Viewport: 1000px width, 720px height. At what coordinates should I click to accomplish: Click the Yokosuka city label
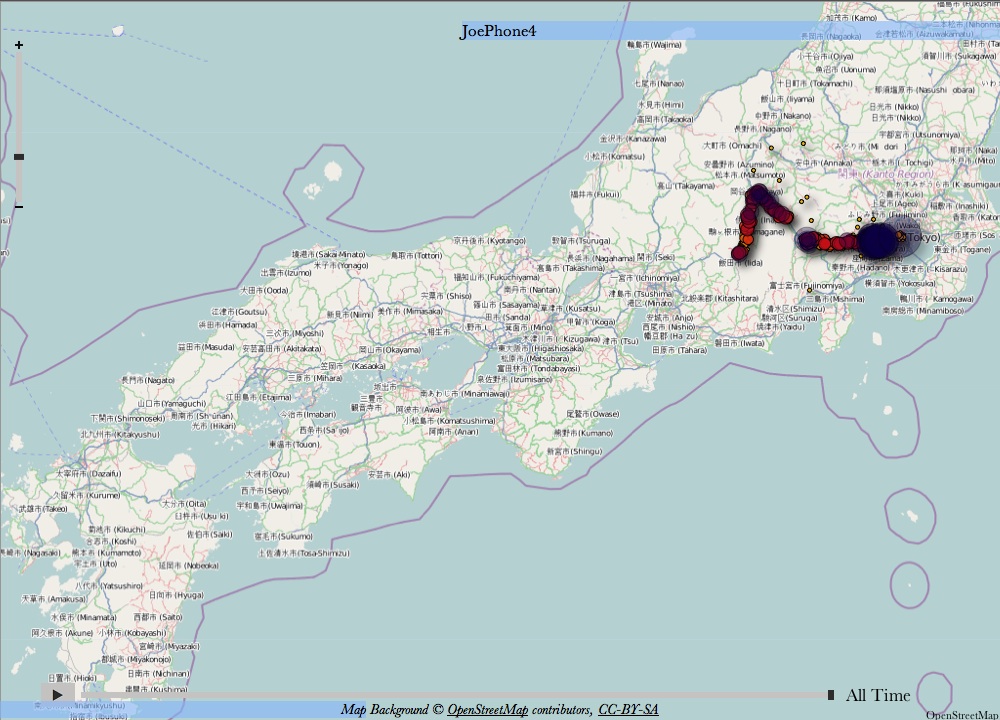[x=899, y=283]
